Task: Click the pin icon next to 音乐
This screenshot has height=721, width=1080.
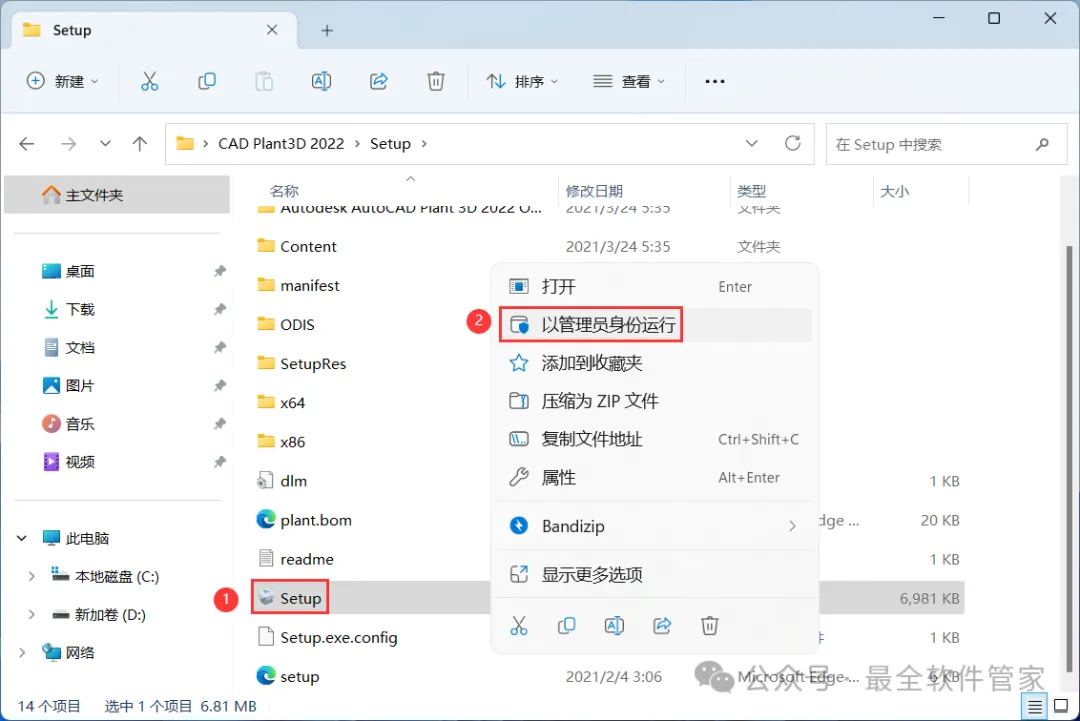Action: (220, 424)
